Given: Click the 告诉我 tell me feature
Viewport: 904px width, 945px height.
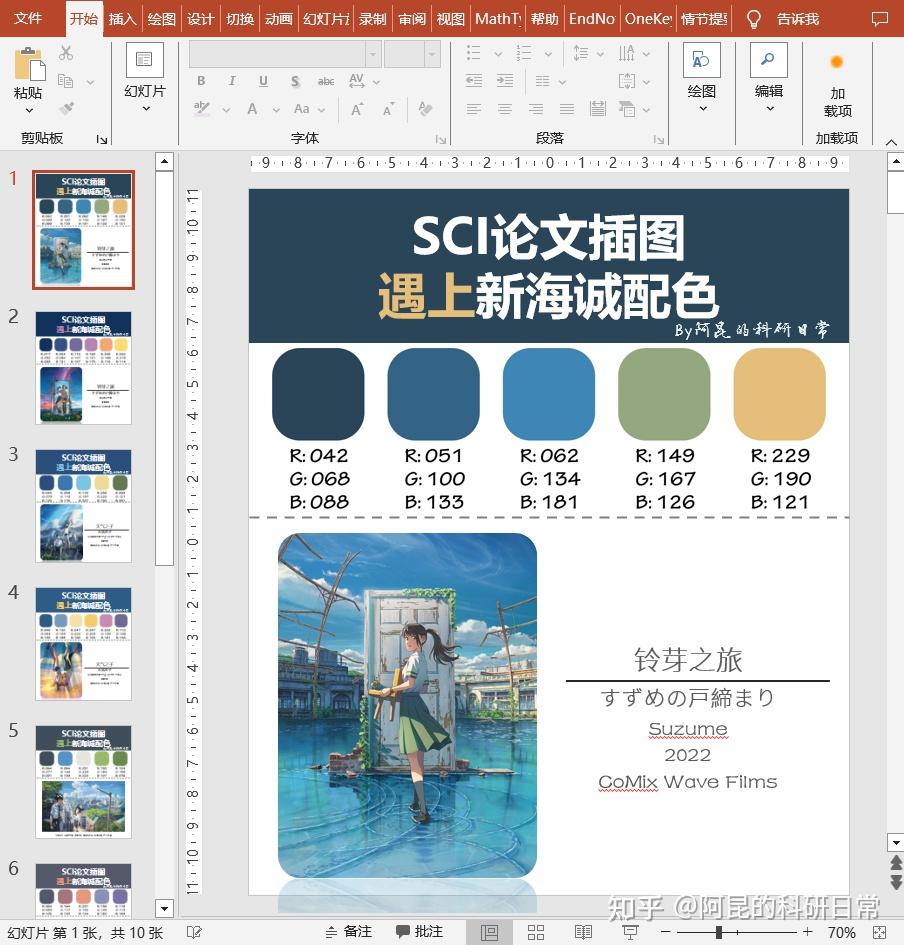Looking at the screenshot, I should pyautogui.click(x=793, y=18).
